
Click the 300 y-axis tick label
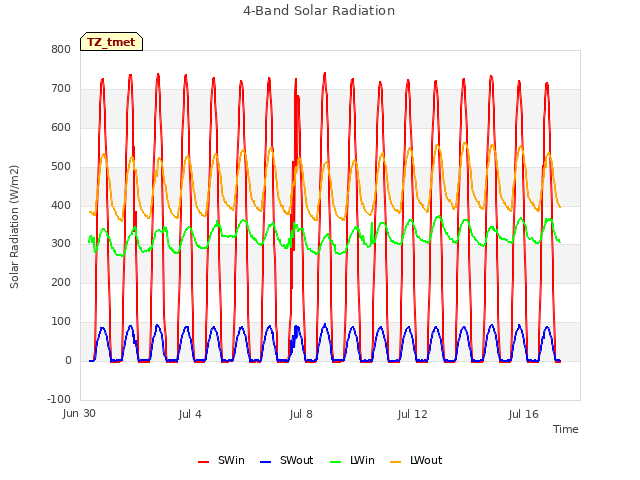pos(61,244)
